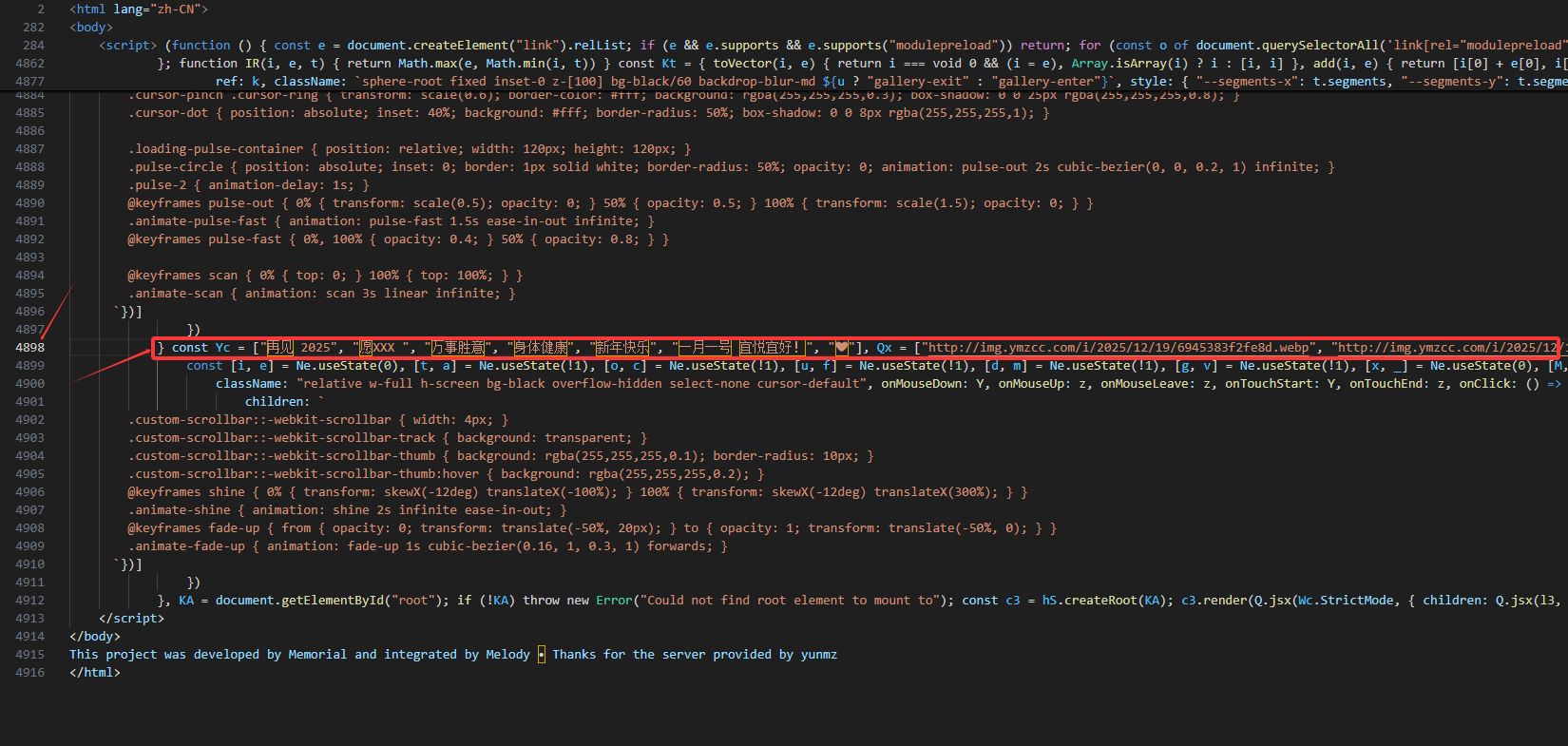Click the closing </html> tag
1568x746 pixels.
[x=95, y=673]
